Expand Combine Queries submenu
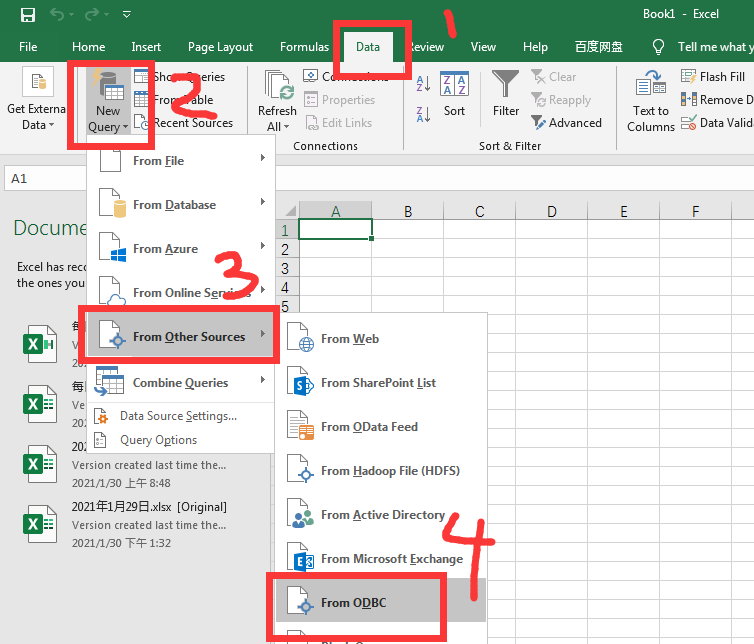754x644 pixels. 181,382
